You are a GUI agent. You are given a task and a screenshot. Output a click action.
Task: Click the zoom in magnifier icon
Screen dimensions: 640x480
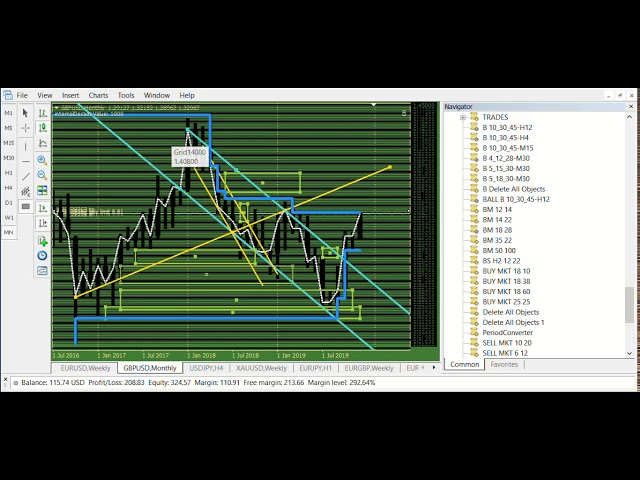point(42,160)
